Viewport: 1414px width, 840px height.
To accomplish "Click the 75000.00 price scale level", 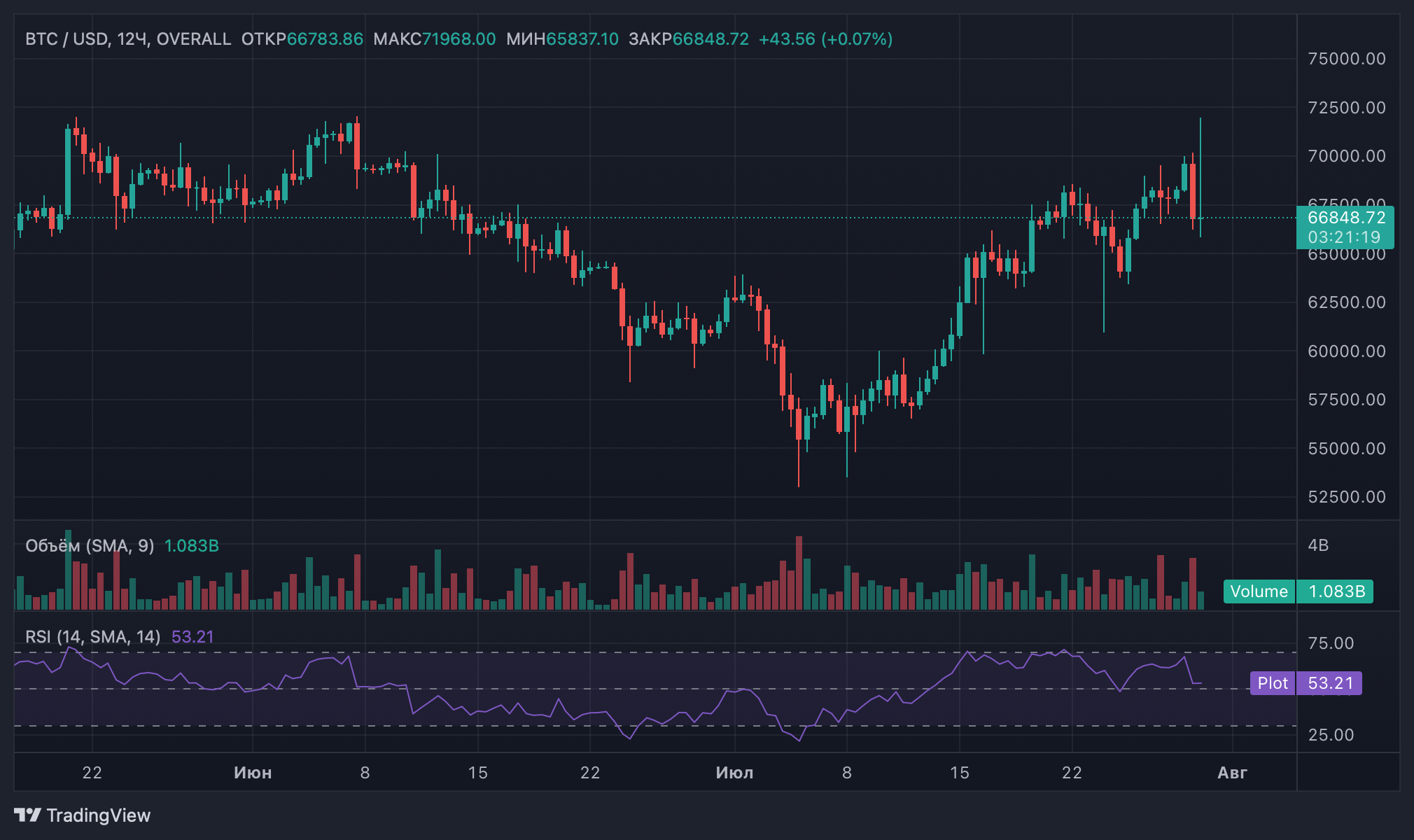I will click(1347, 59).
